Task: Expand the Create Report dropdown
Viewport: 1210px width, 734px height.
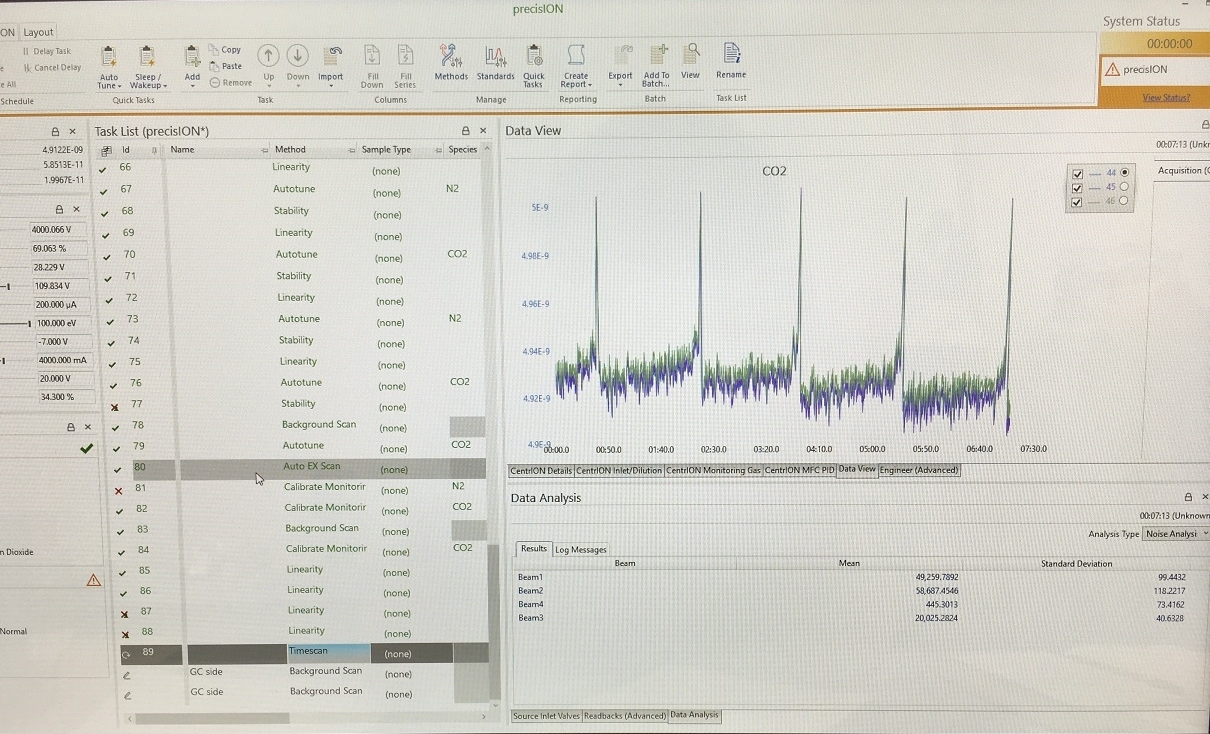Action: [576, 85]
